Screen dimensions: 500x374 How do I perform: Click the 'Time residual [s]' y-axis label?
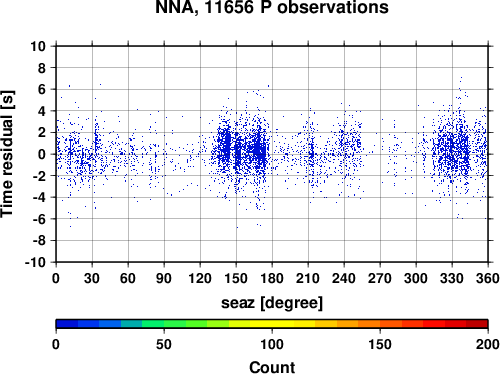[x=7, y=154]
